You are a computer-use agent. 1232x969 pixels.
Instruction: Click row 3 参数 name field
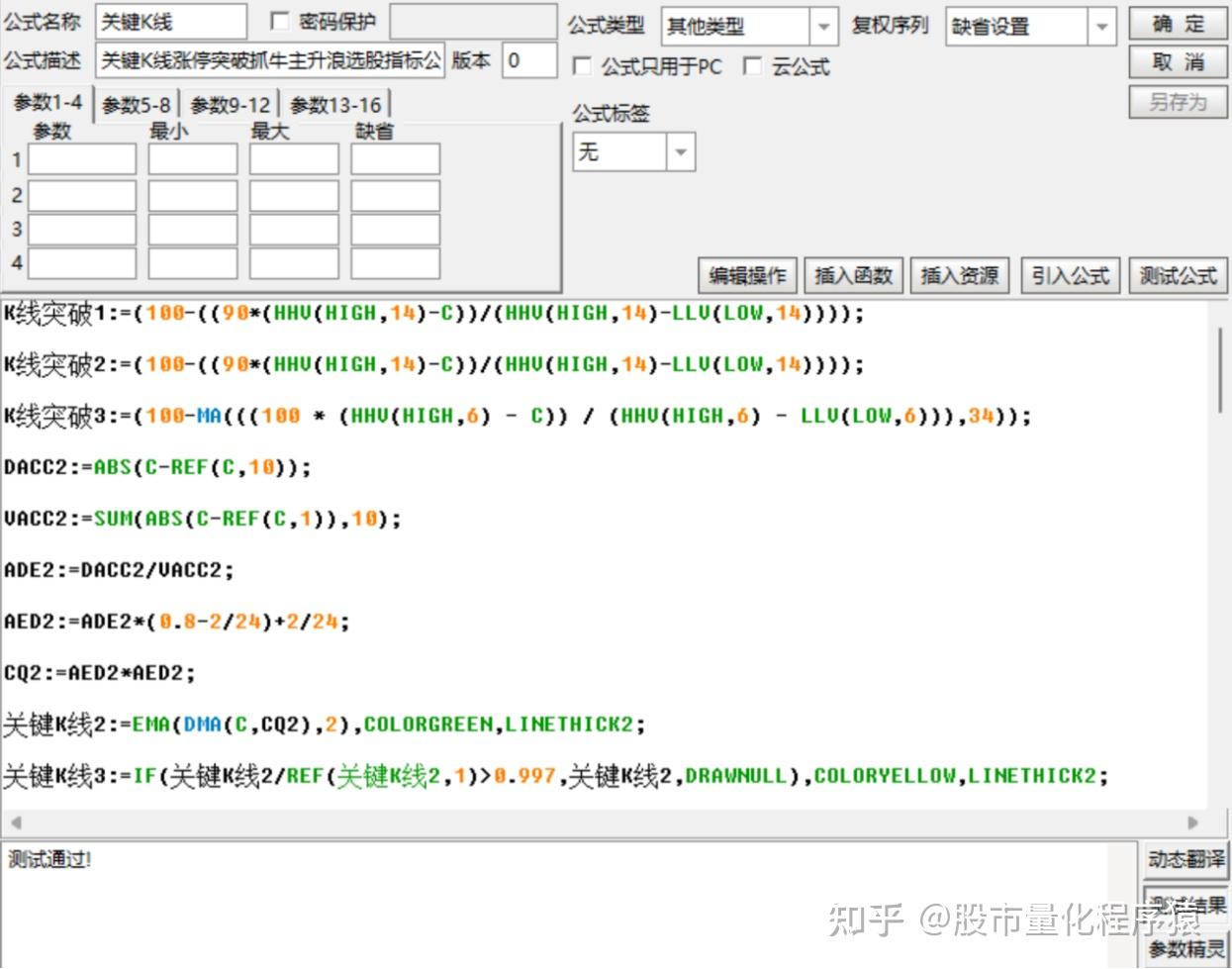82,230
